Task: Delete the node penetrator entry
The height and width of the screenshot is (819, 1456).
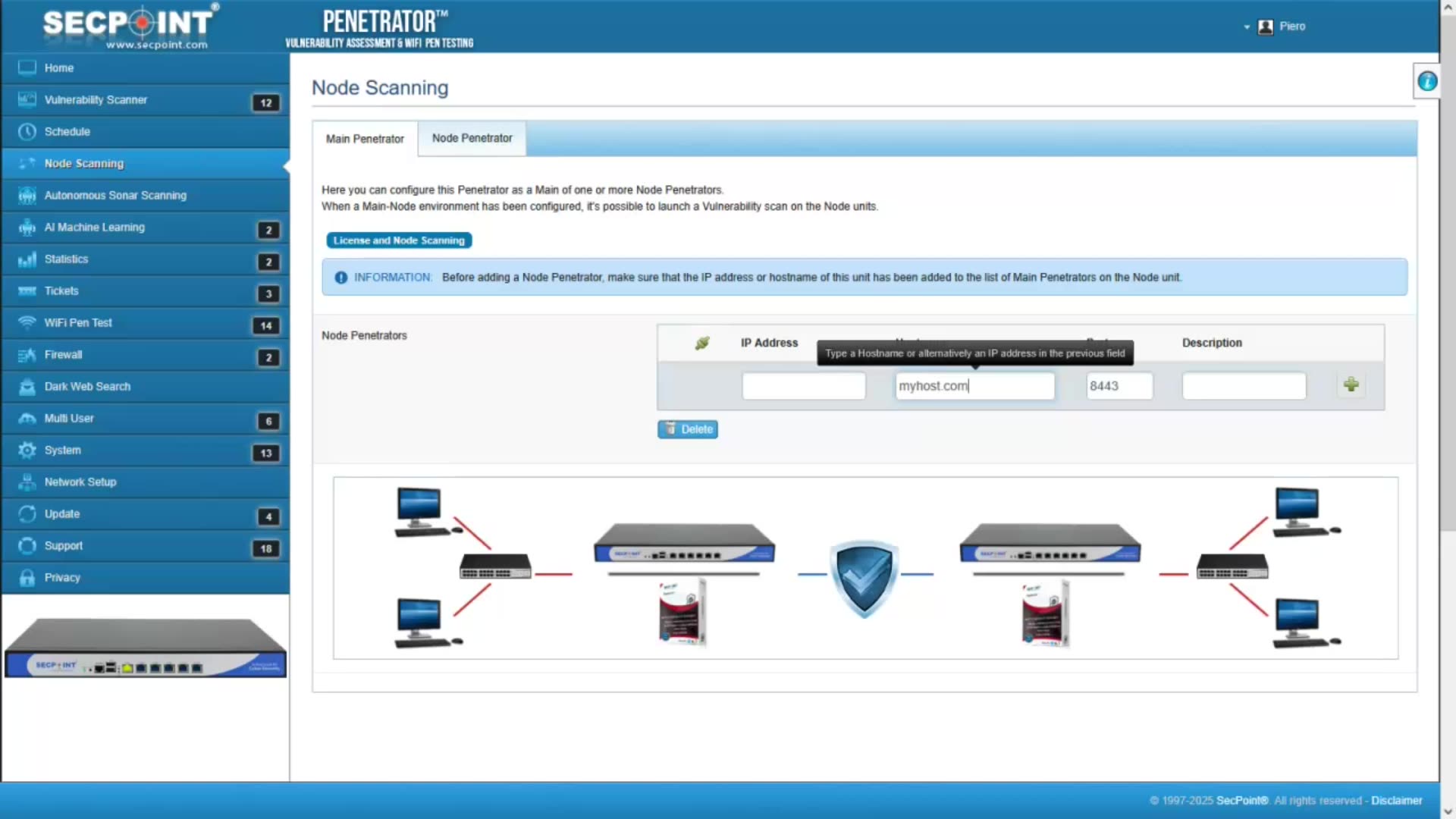Action: [x=687, y=428]
